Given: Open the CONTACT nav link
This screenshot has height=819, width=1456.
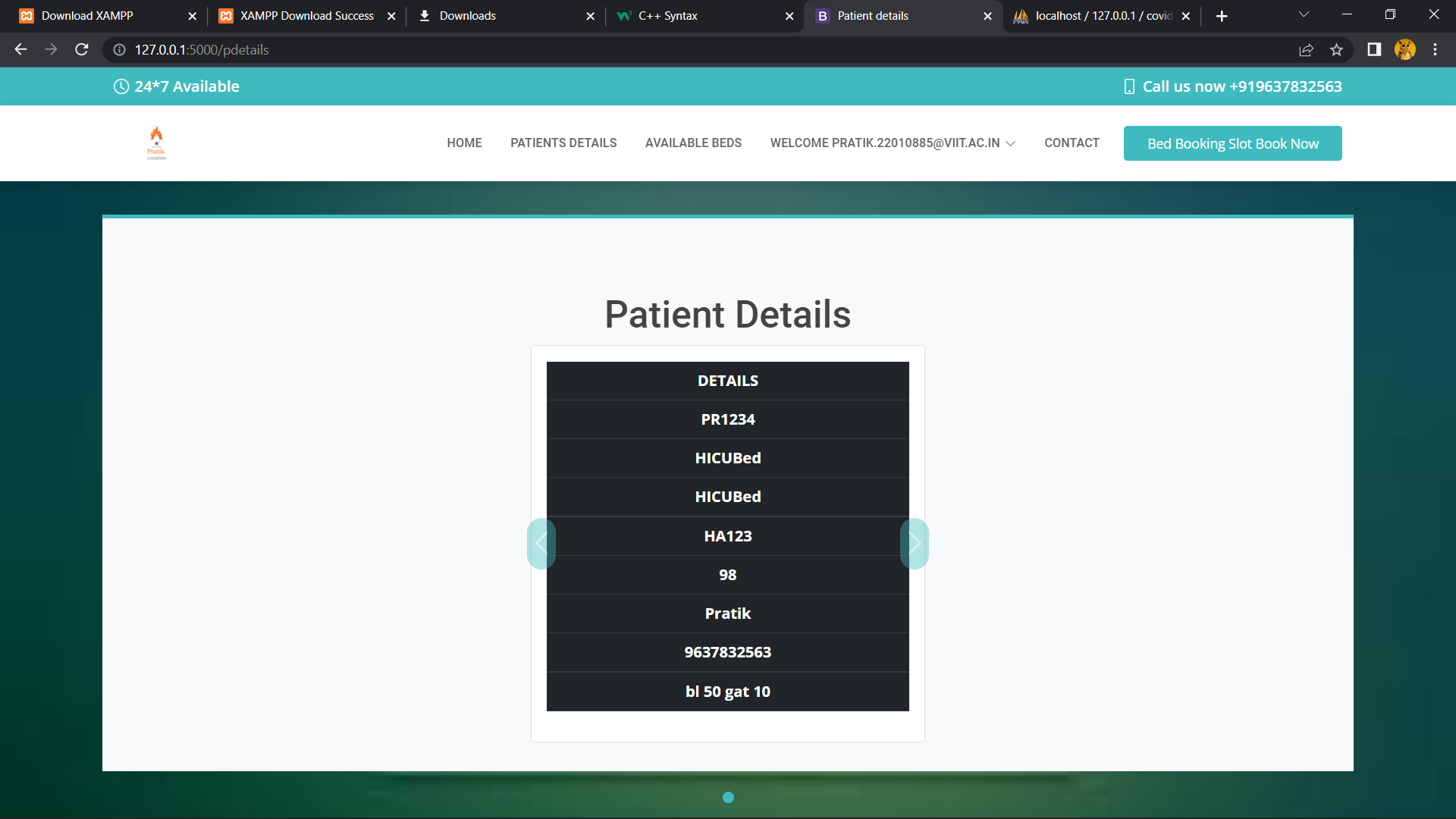Looking at the screenshot, I should tap(1072, 143).
